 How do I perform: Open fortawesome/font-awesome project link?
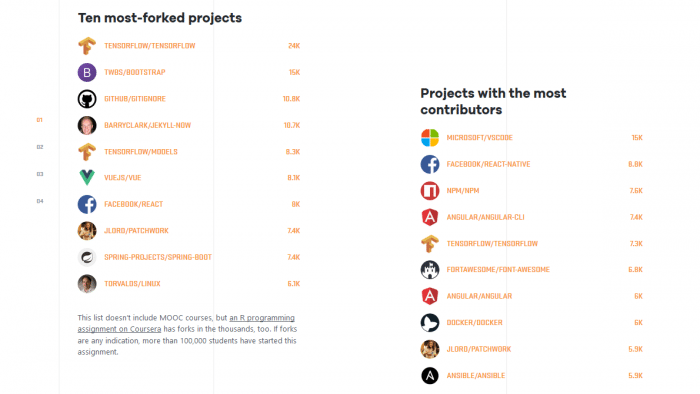point(498,270)
